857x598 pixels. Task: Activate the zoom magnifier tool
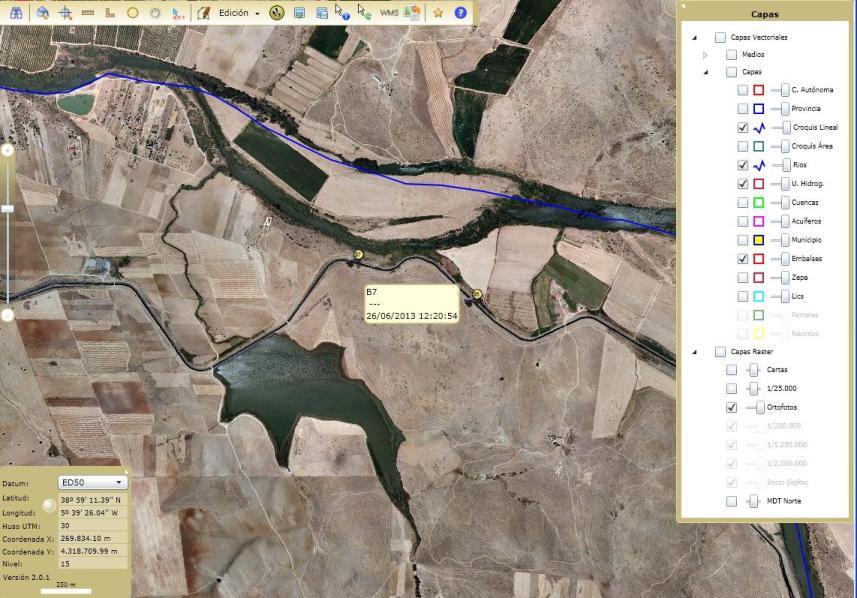point(42,12)
